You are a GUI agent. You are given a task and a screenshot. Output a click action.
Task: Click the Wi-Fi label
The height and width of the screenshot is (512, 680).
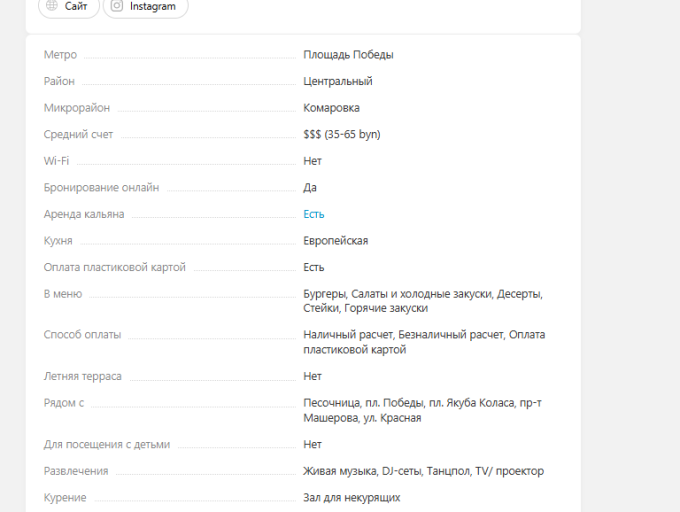pos(56,161)
